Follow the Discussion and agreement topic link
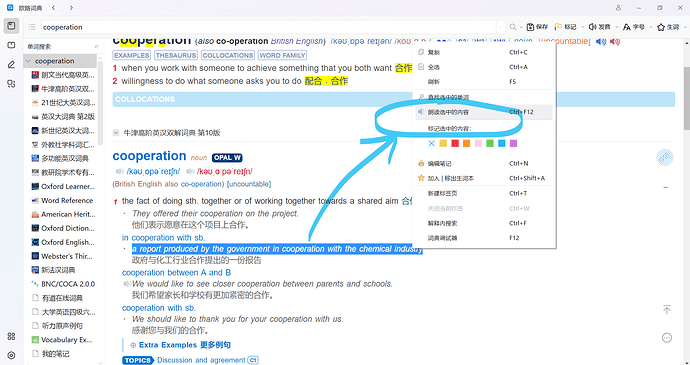 click(x=201, y=360)
